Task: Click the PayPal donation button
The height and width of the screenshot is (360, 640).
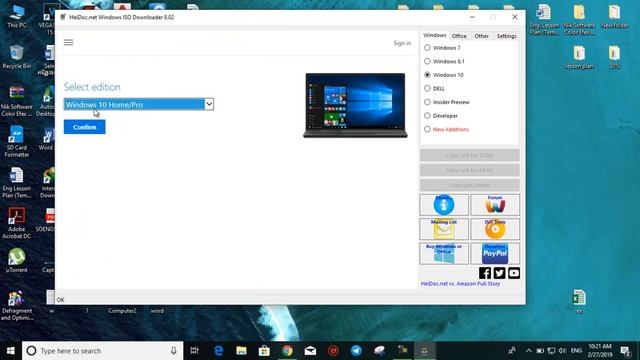Action: pyautogui.click(x=495, y=253)
